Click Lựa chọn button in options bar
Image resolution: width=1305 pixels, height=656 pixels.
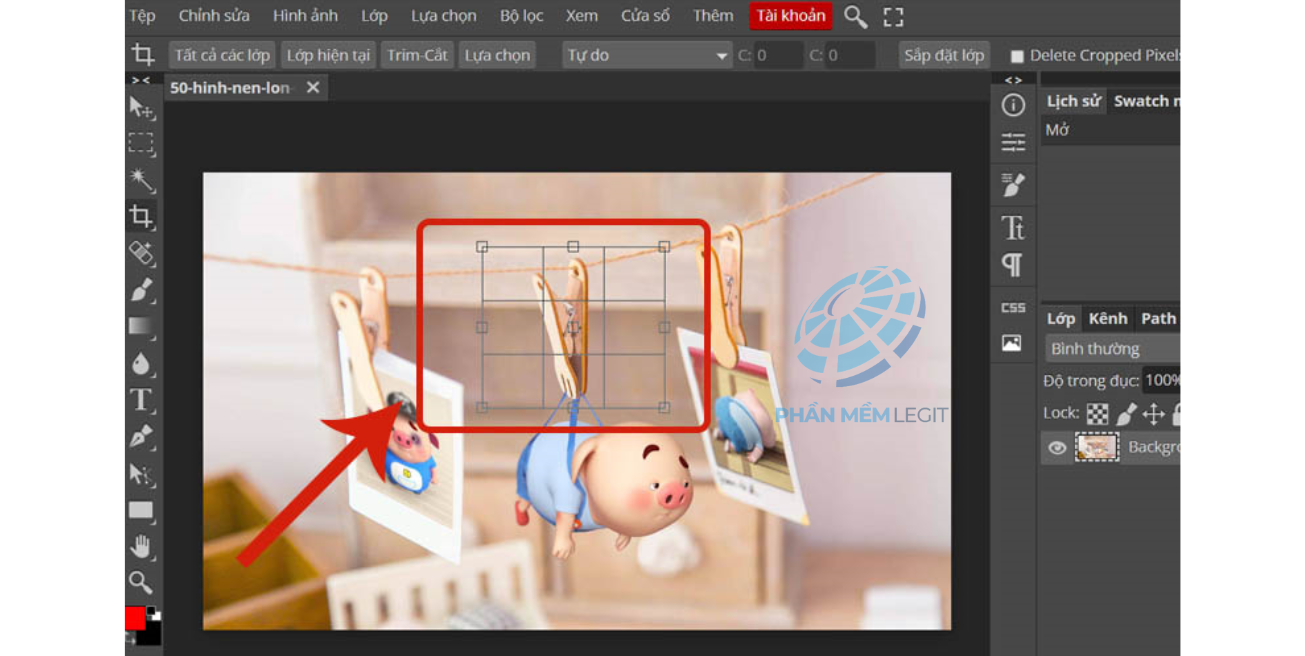tap(497, 55)
